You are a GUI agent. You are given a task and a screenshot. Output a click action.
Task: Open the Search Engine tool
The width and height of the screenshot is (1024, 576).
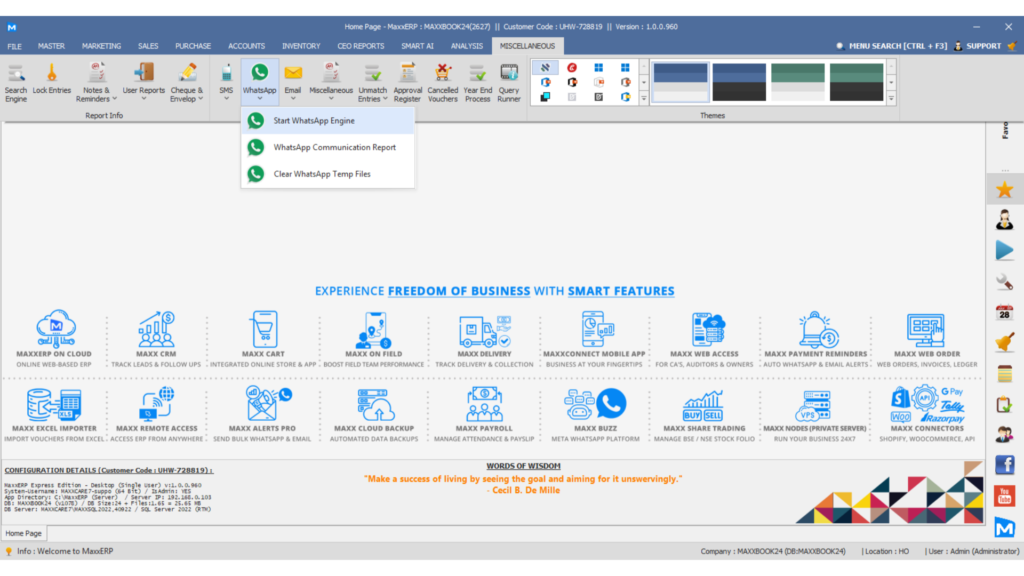pyautogui.click(x=16, y=83)
